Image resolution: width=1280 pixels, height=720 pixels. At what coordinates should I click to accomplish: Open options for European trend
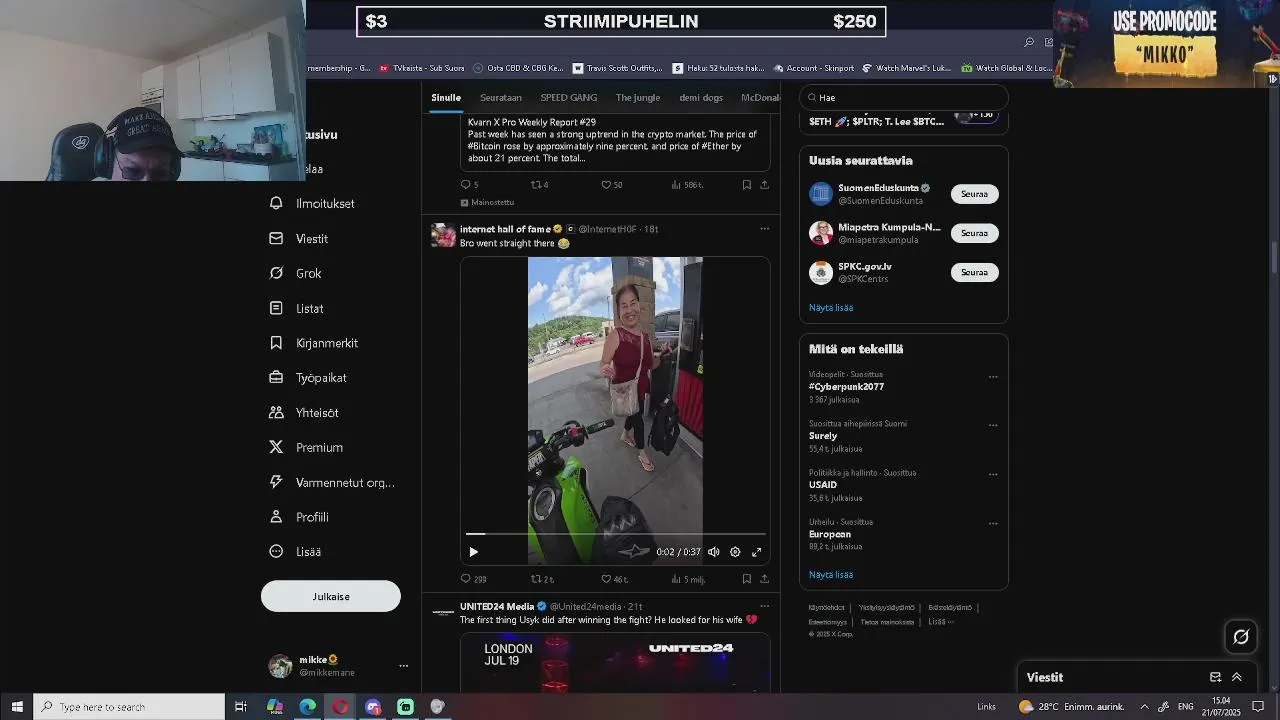[993, 523]
